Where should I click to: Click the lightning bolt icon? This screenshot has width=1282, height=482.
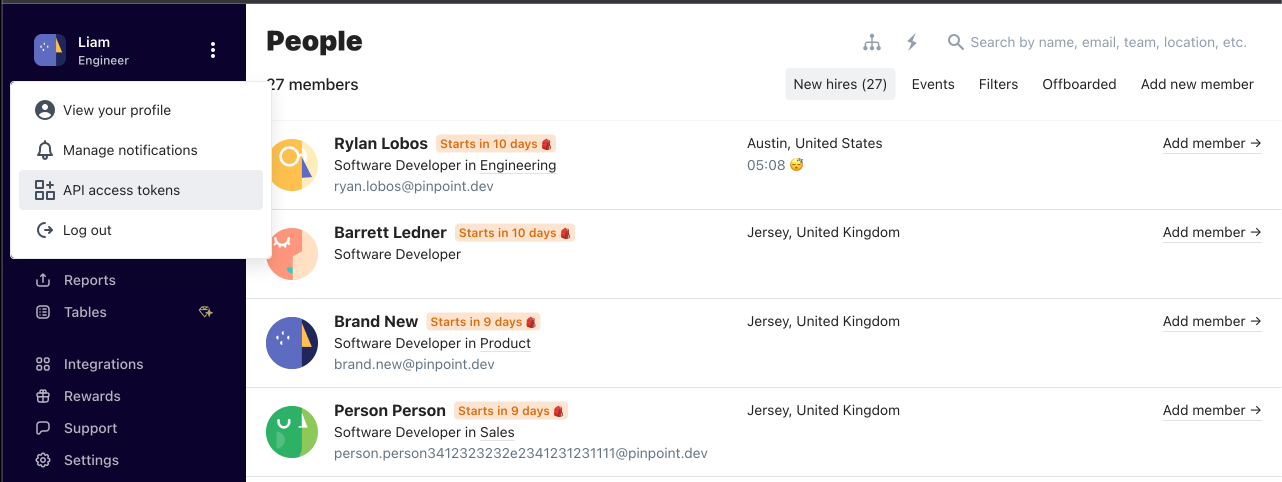[912, 42]
